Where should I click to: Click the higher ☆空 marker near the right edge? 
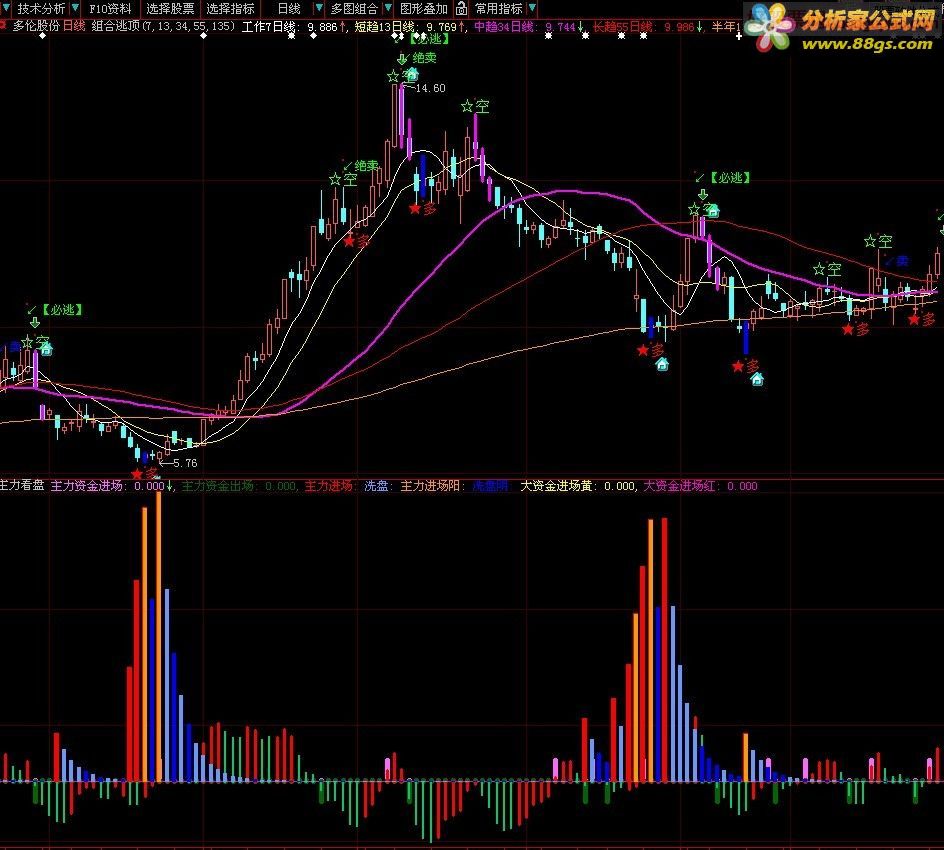[x=878, y=241]
